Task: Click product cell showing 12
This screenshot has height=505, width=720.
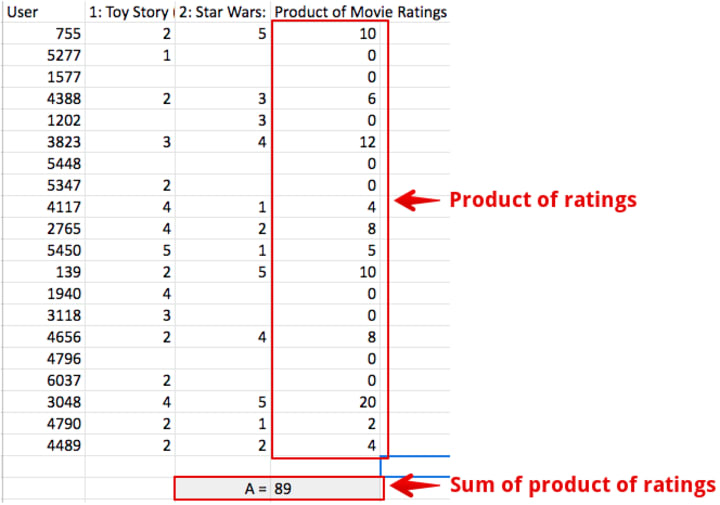Action: pyautogui.click(x=326, y=142)
